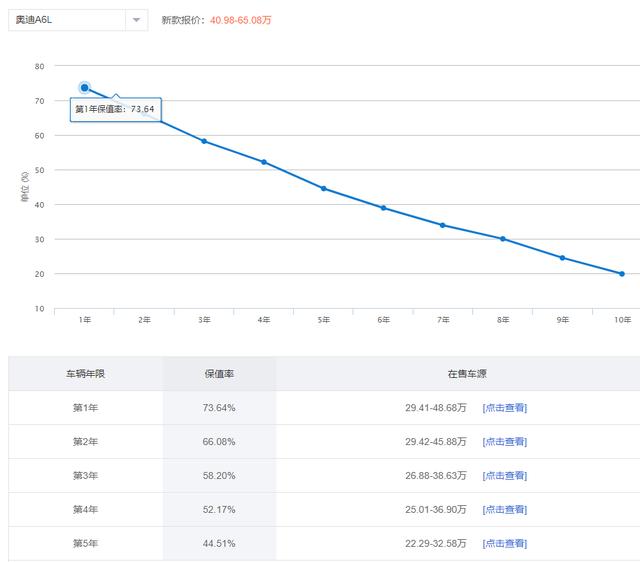The width and height of the screenshot is (640, 562).
Task: Click the 25.01-36.90万 price range
Action: pos(436,509)
